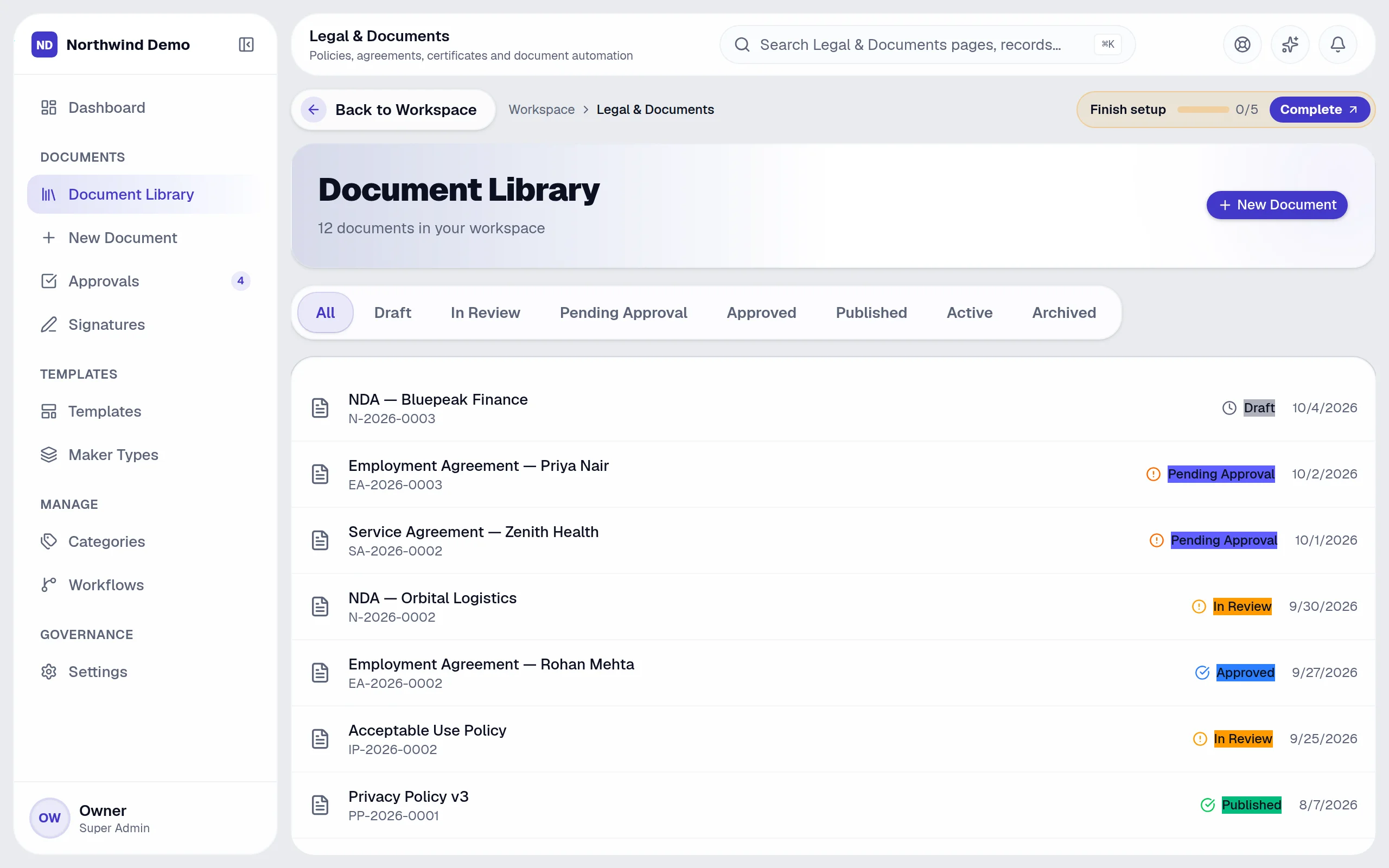The width and height of the screenshot is (1389, 868).
Task: Click the Templates layout icon
Action: 49,411
